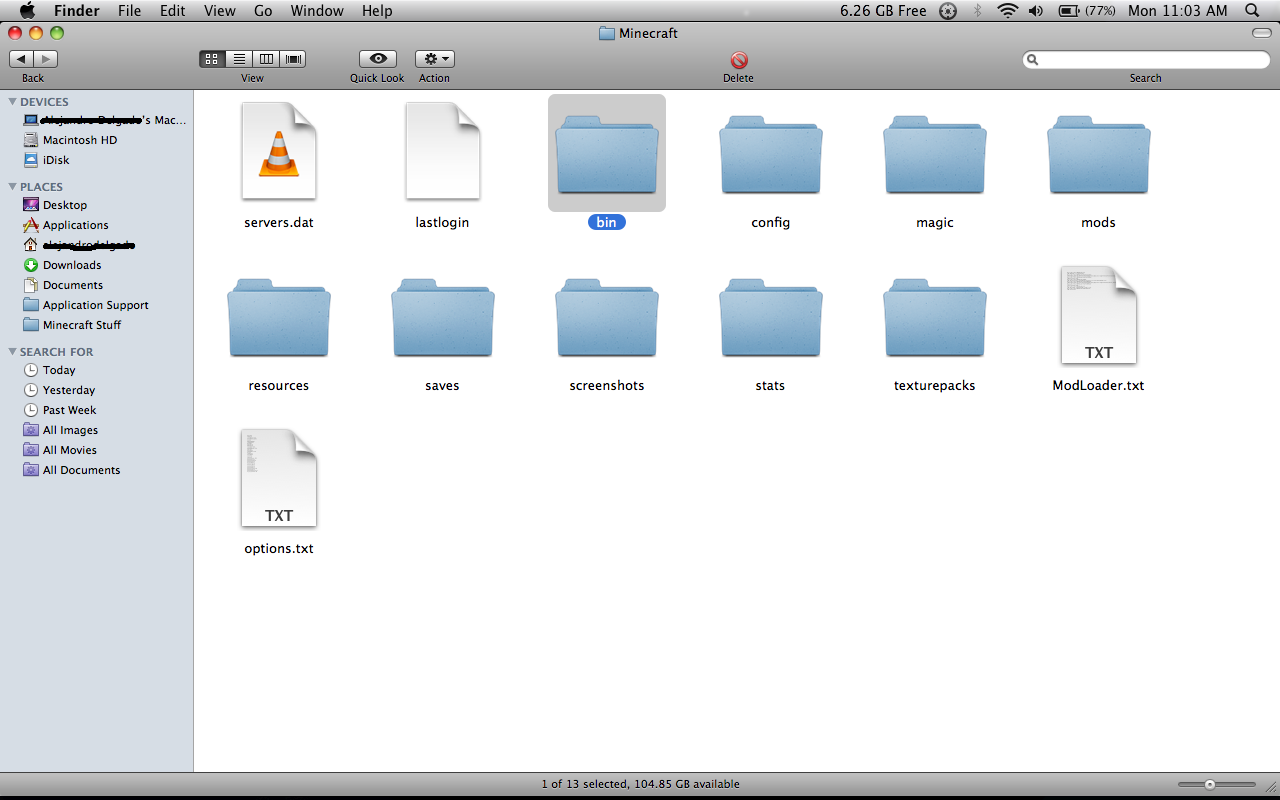Toggle the toolbar with the top-right pill button

(1262, 33)
